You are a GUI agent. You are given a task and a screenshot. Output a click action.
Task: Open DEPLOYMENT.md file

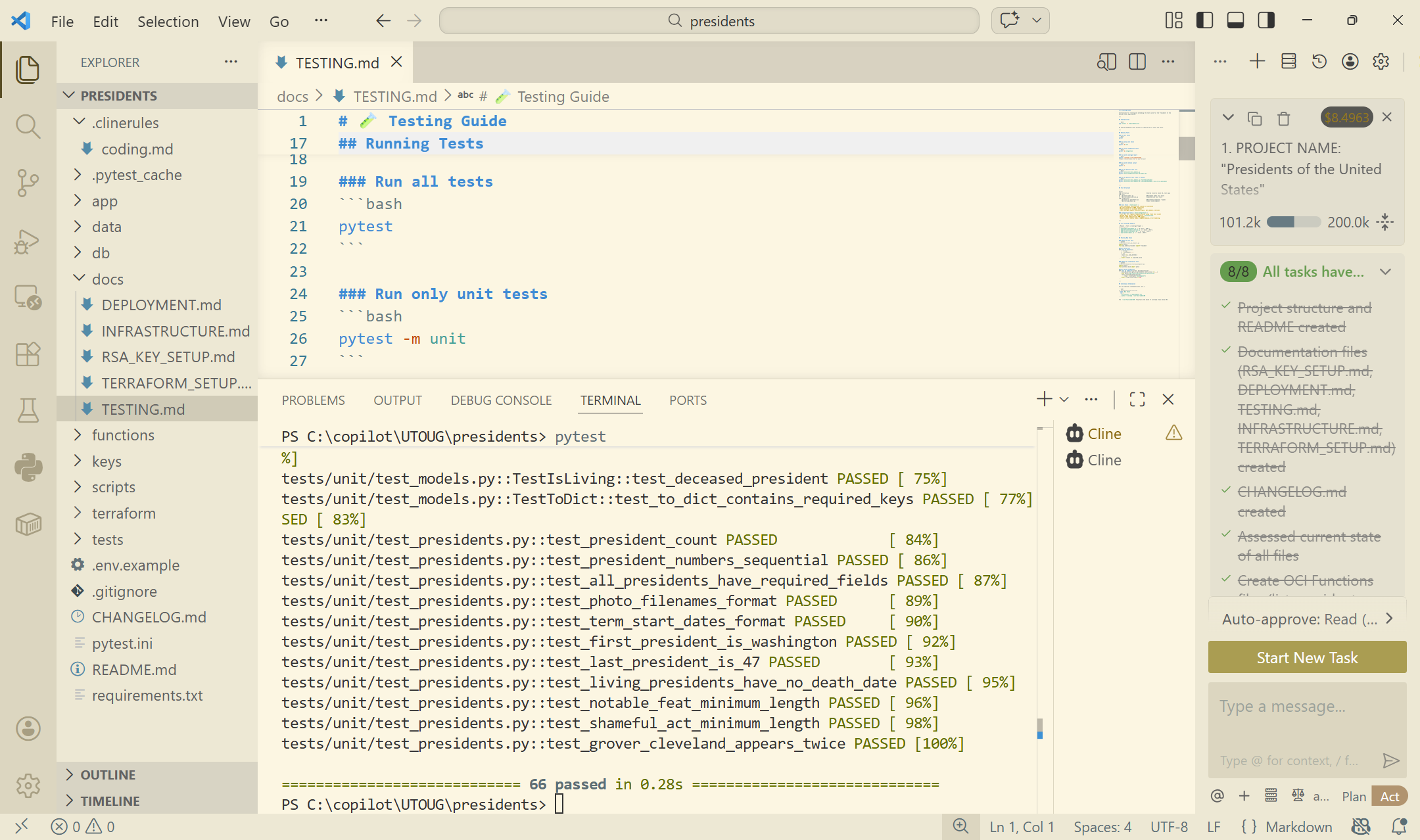pos(161,305)
